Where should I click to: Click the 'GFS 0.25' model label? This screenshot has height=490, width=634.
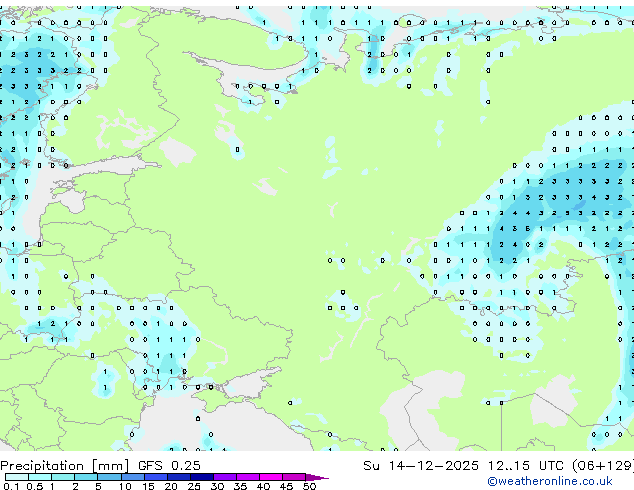[169, 466]
